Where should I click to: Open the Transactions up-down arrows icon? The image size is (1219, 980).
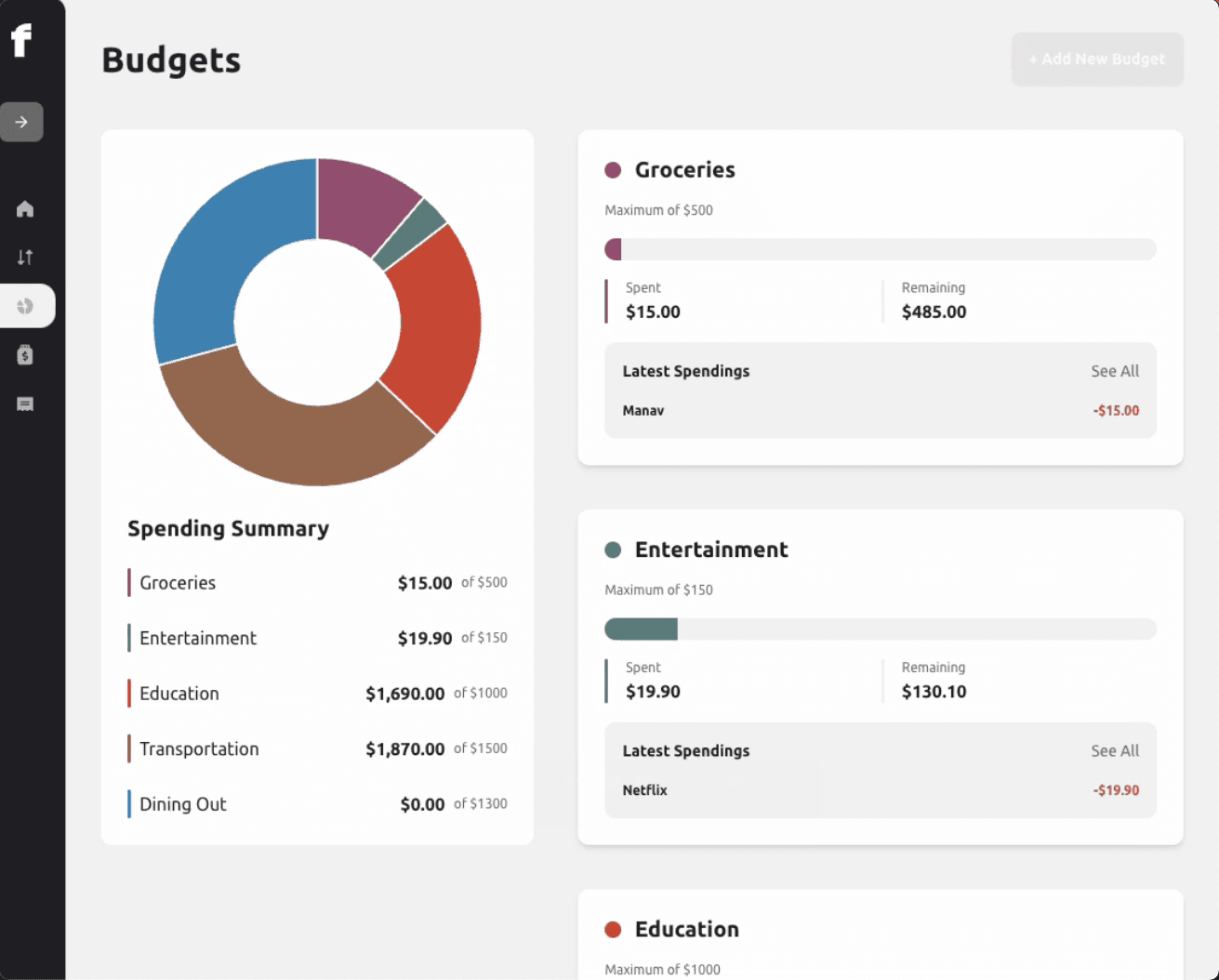(x=25, y=258)
